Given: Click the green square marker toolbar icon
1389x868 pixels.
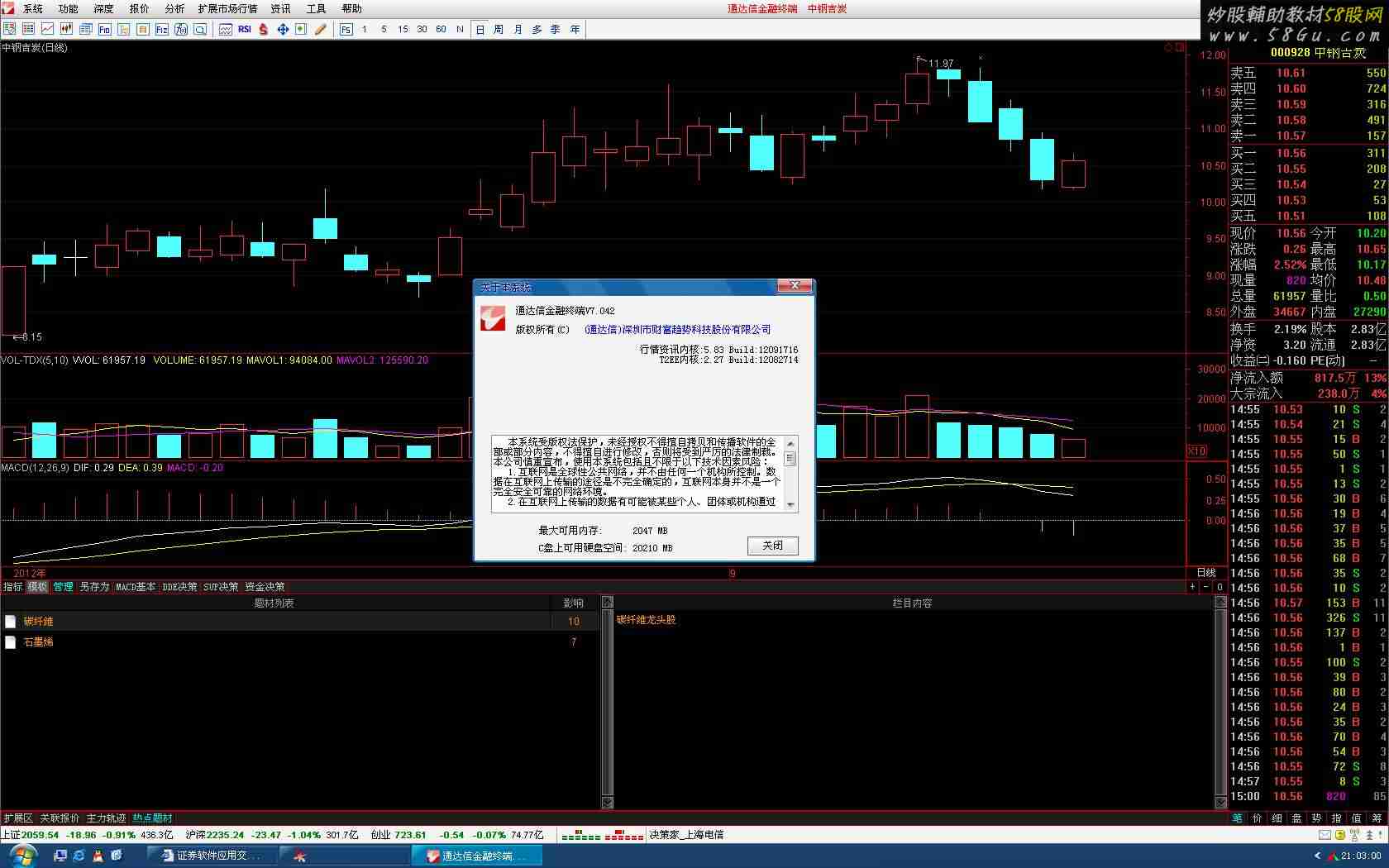Looking at the screenshot, I should 301,29.
